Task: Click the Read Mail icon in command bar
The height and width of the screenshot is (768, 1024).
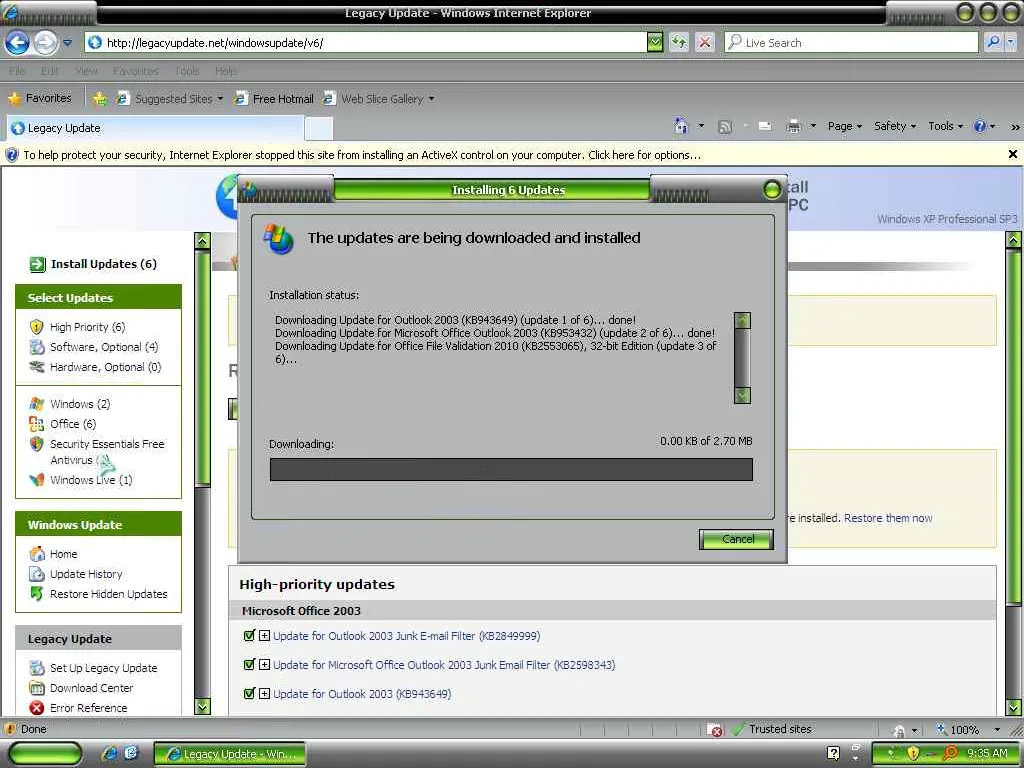Action: point(765,126)
